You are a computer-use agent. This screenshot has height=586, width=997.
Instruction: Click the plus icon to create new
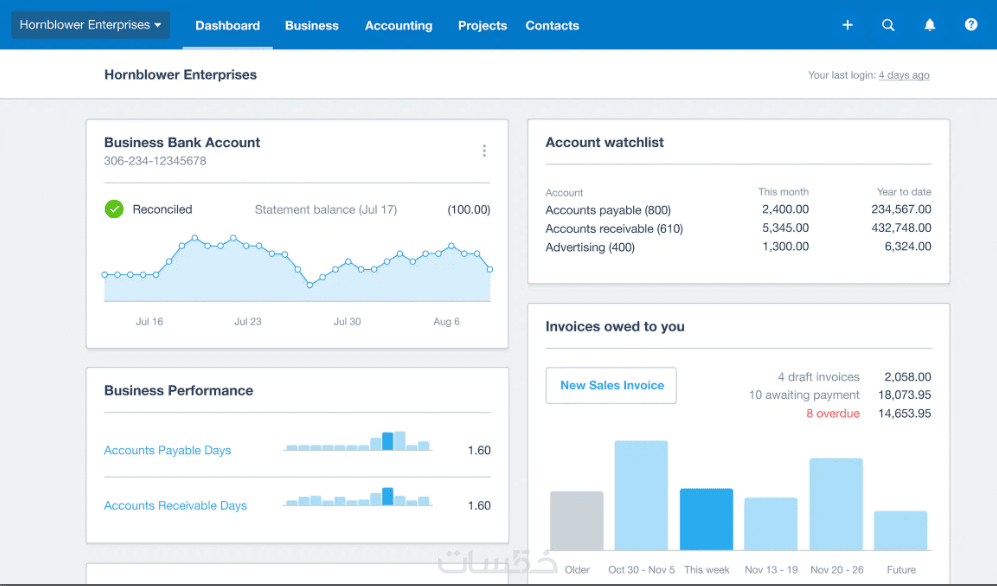click(x=847, y=25)
